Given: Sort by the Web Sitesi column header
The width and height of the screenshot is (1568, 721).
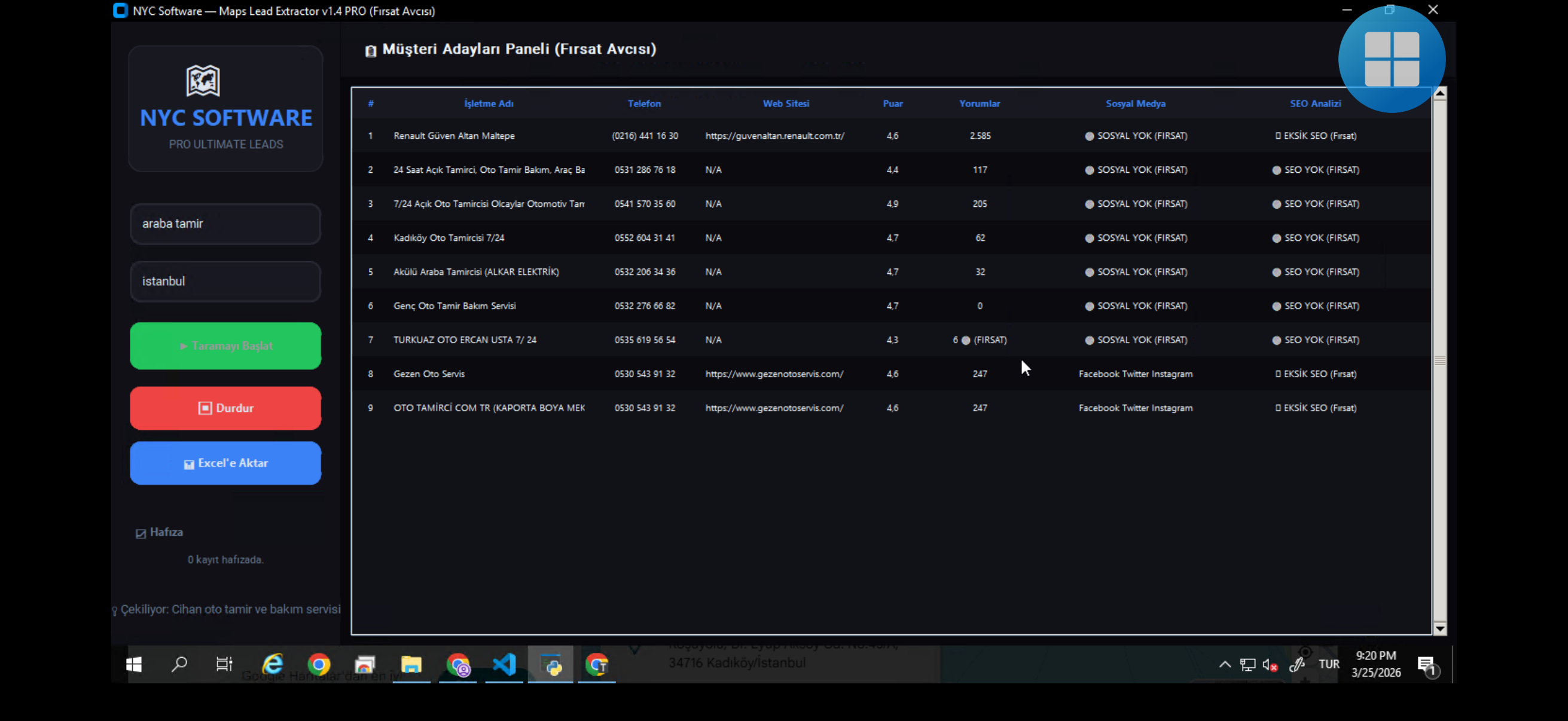Looking at the screenshot, I should coord(786,103).
